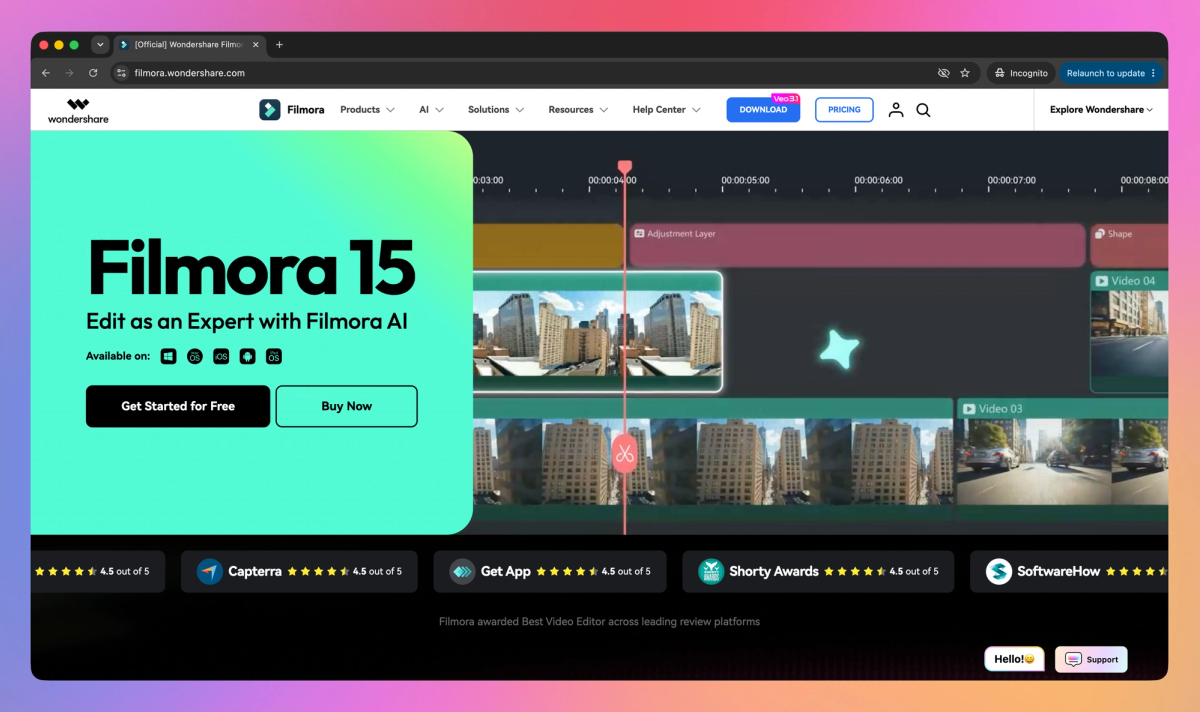Close the Wondershare Filmora browser tab
Viewport: 1200px width, 712px height.
click(x=257, y=45)
